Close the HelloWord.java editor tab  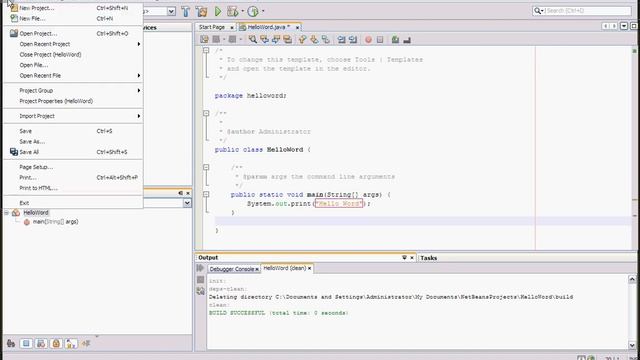tap(298, 27)
